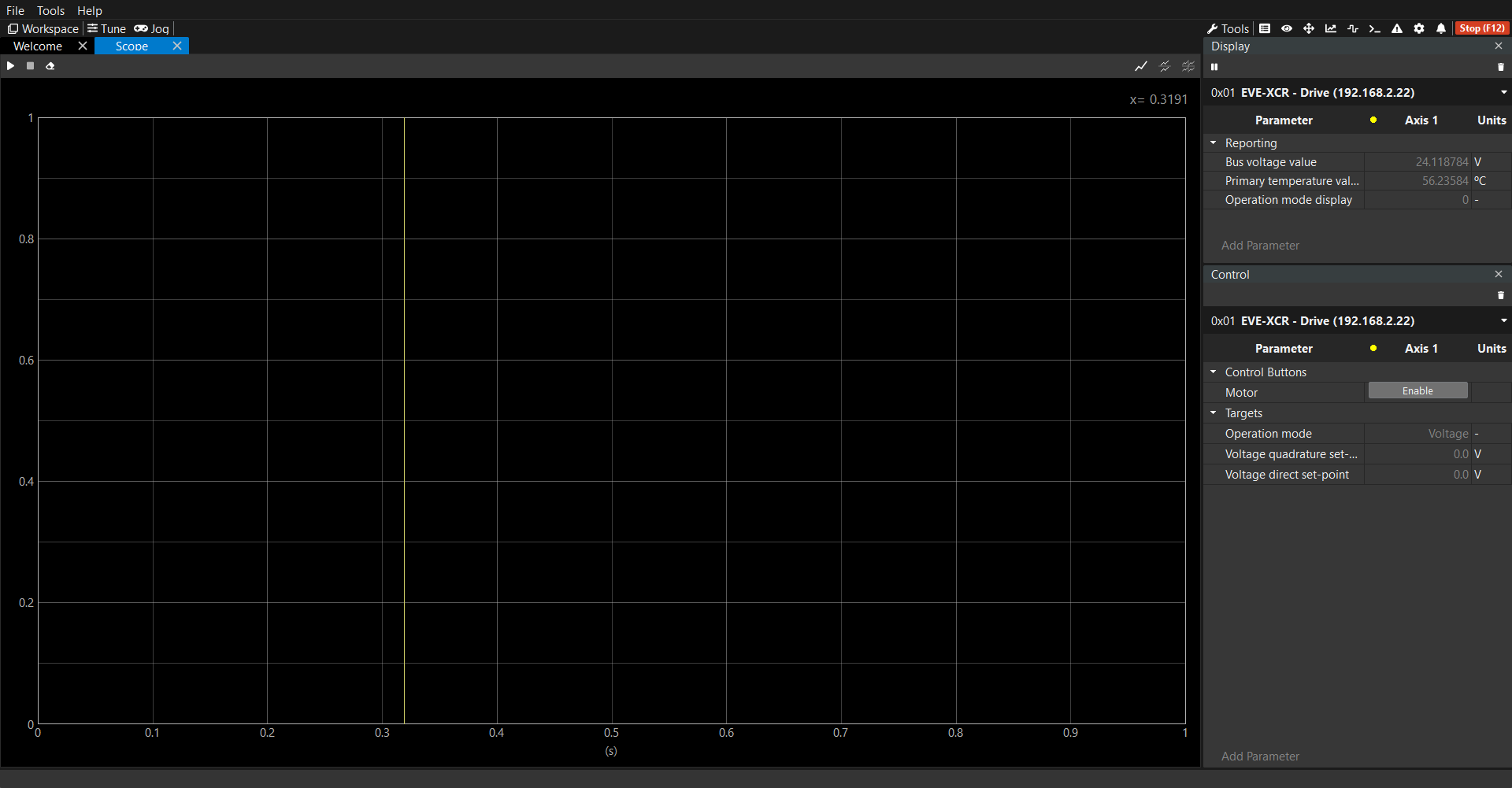The image size is (1512, 788).
Task: Click the vertical cursor line in the scope plot
Action: pos(404,420)
